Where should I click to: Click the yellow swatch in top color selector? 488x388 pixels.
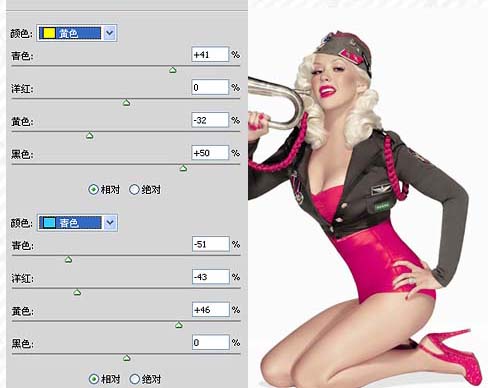pos(49,33)
